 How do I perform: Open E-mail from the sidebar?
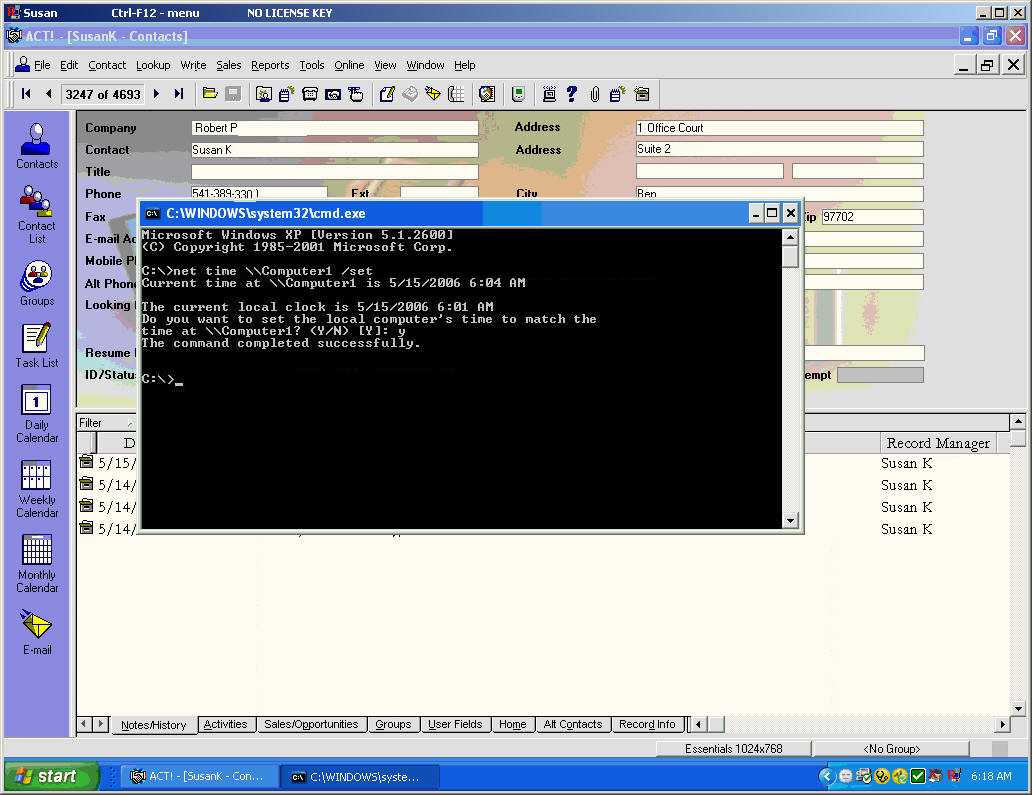[x=37, y=632]
